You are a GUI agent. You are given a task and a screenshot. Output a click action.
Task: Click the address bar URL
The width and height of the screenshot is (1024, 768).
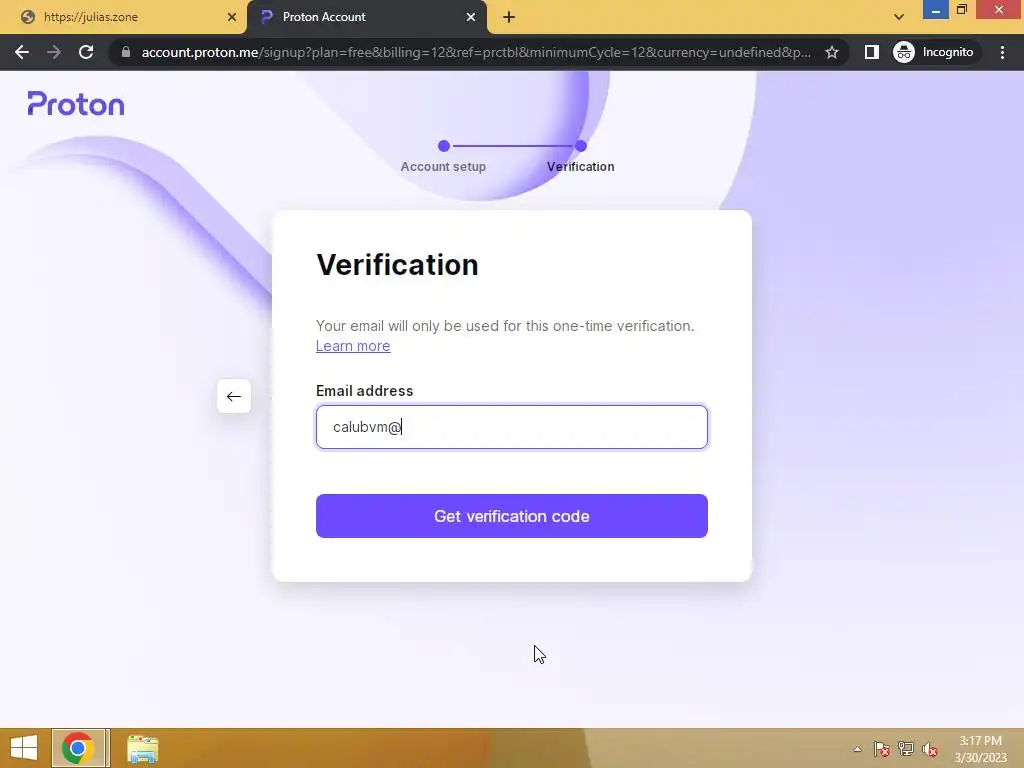[x=476, y=52]
